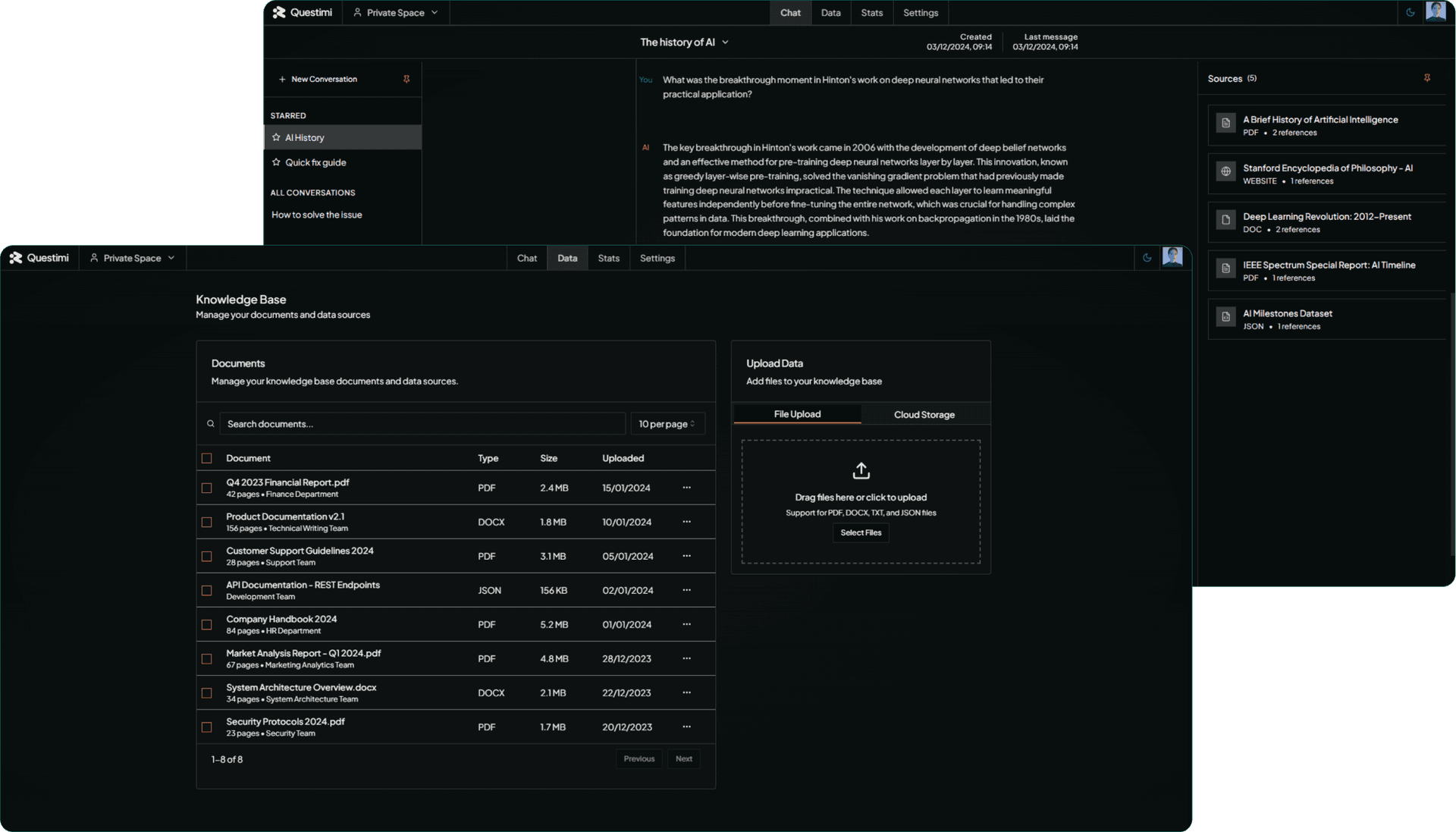Click star icon next to Quick fix guide
This screenshot has width=1456, height=832.
pyautogui.click(x=276, y=162)
